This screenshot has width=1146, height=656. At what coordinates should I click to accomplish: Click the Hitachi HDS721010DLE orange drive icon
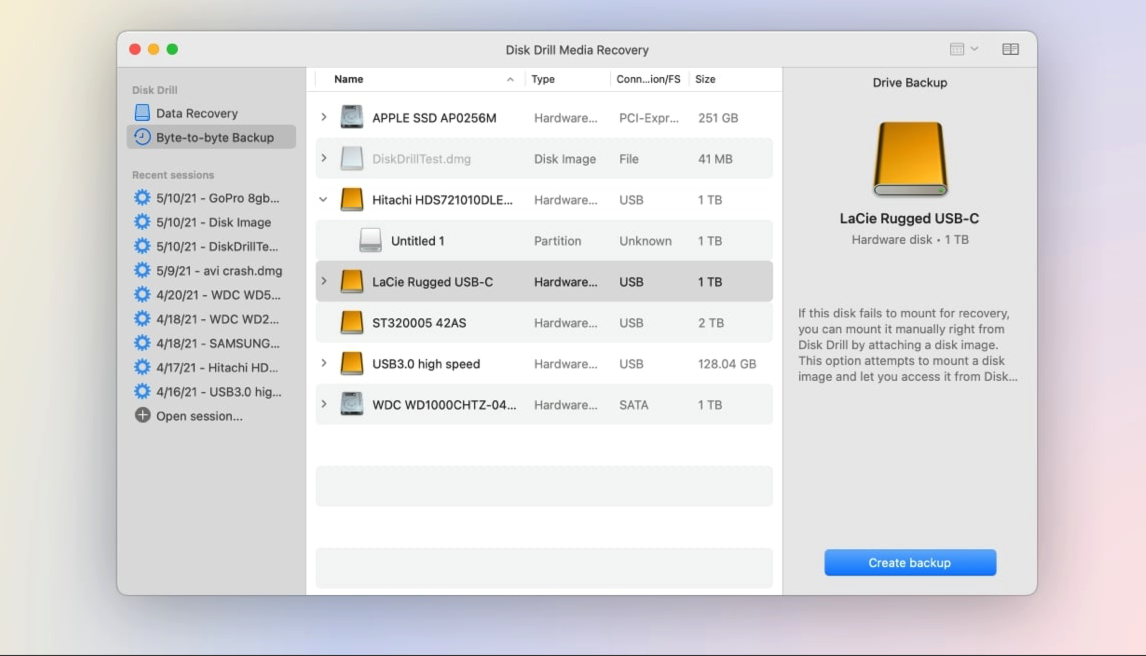click(352, 199)
